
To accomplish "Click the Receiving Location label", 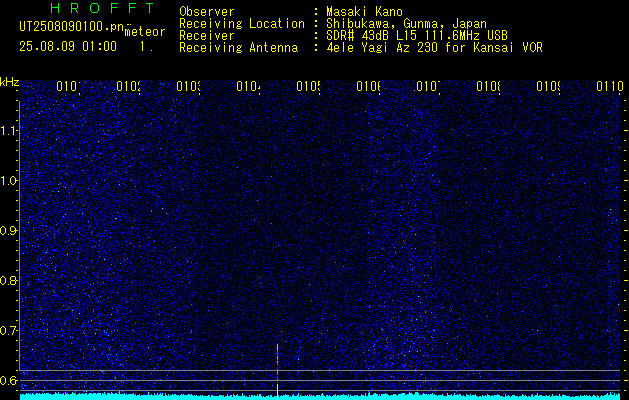I will [242, 24].
